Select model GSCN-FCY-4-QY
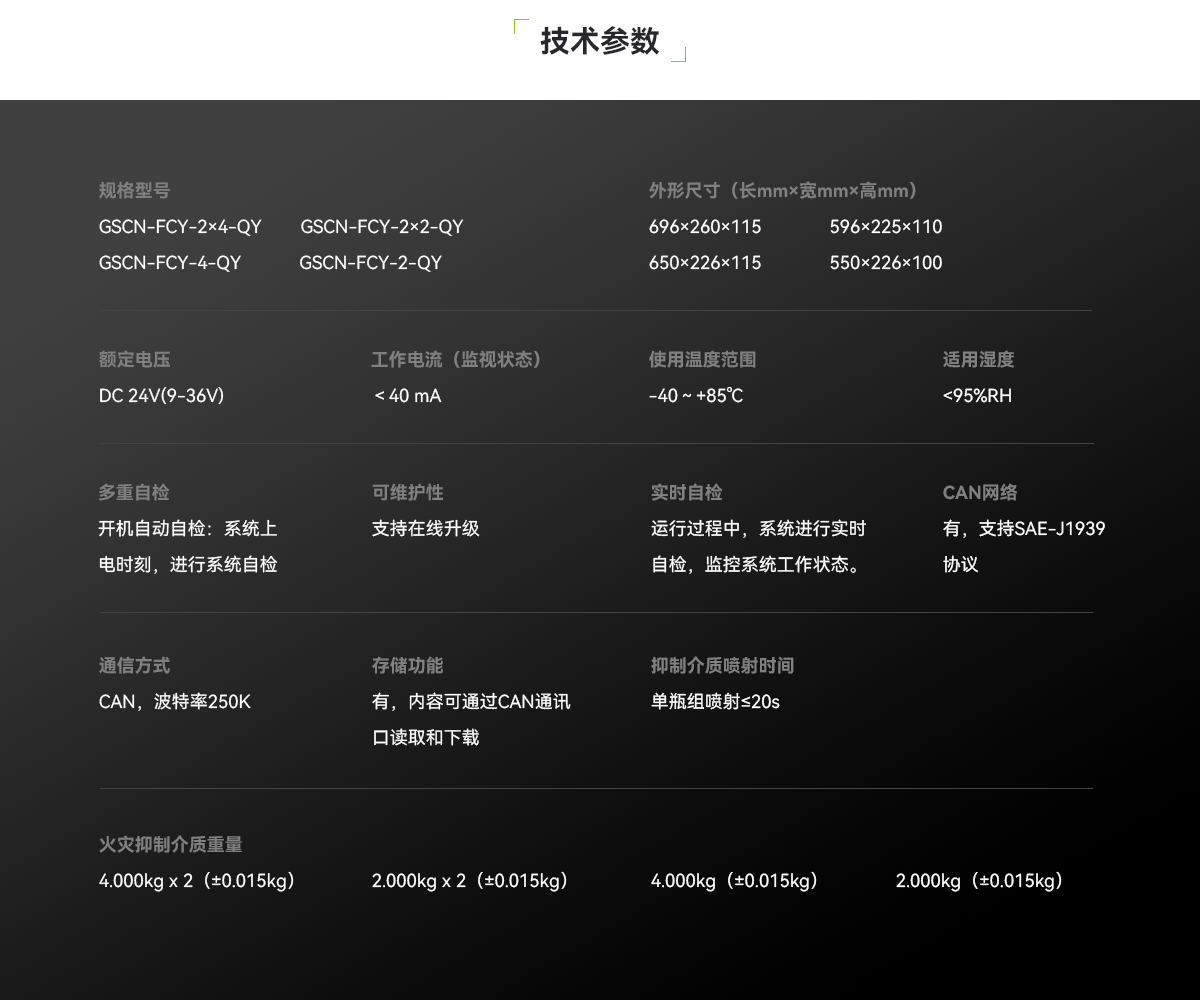 [x=170, y=263]
